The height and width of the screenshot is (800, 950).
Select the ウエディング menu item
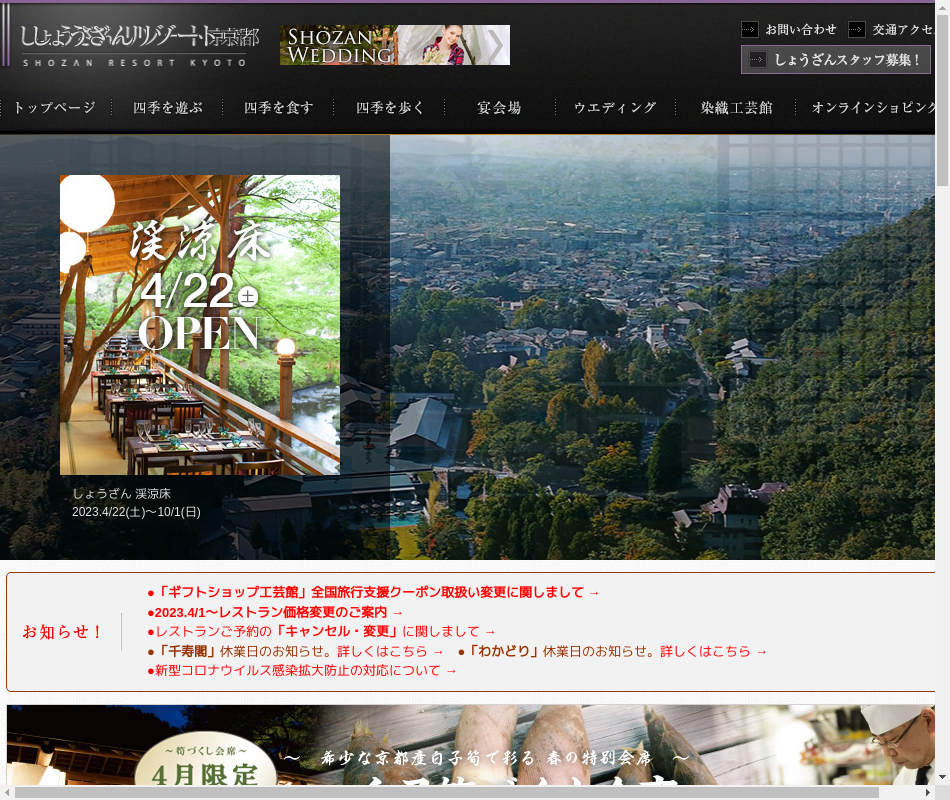[x=615, y=108]
